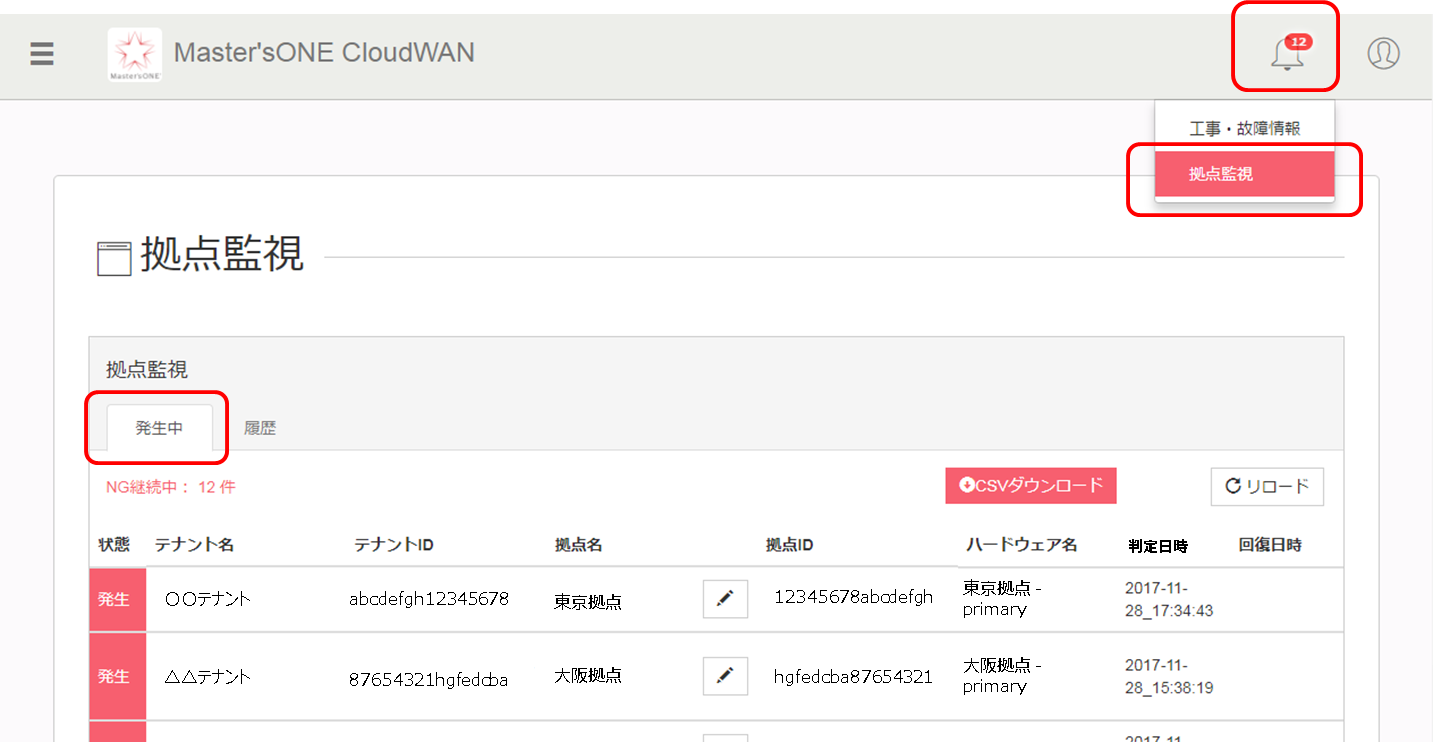This screenshot has height=742, width=1433.
Task: Reload the list with リロード button
Action: (x=1267, y=487)
